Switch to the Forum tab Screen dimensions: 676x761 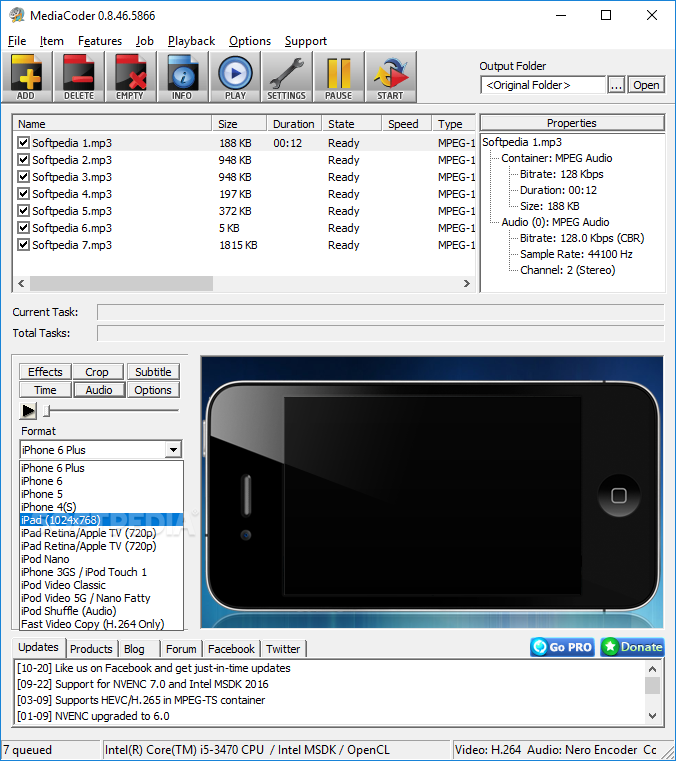181,649
